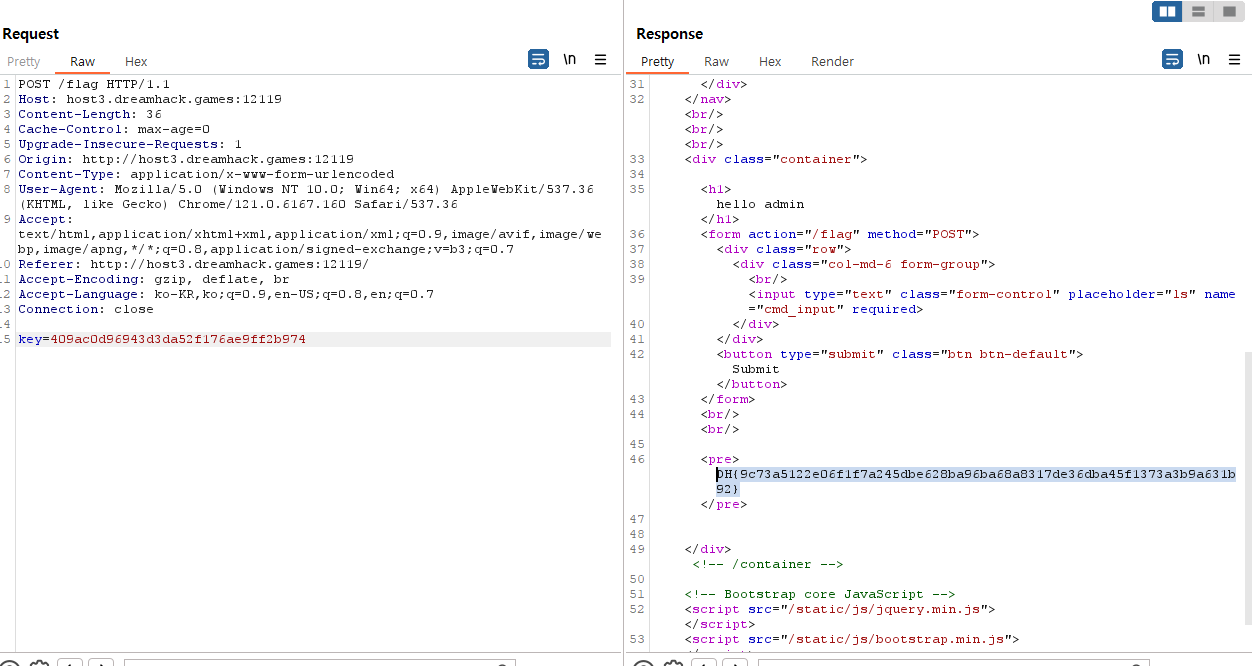Open Response panel hamburger options menu
This screenshot has width=1252, height=666.
(x=1234, y=60)
